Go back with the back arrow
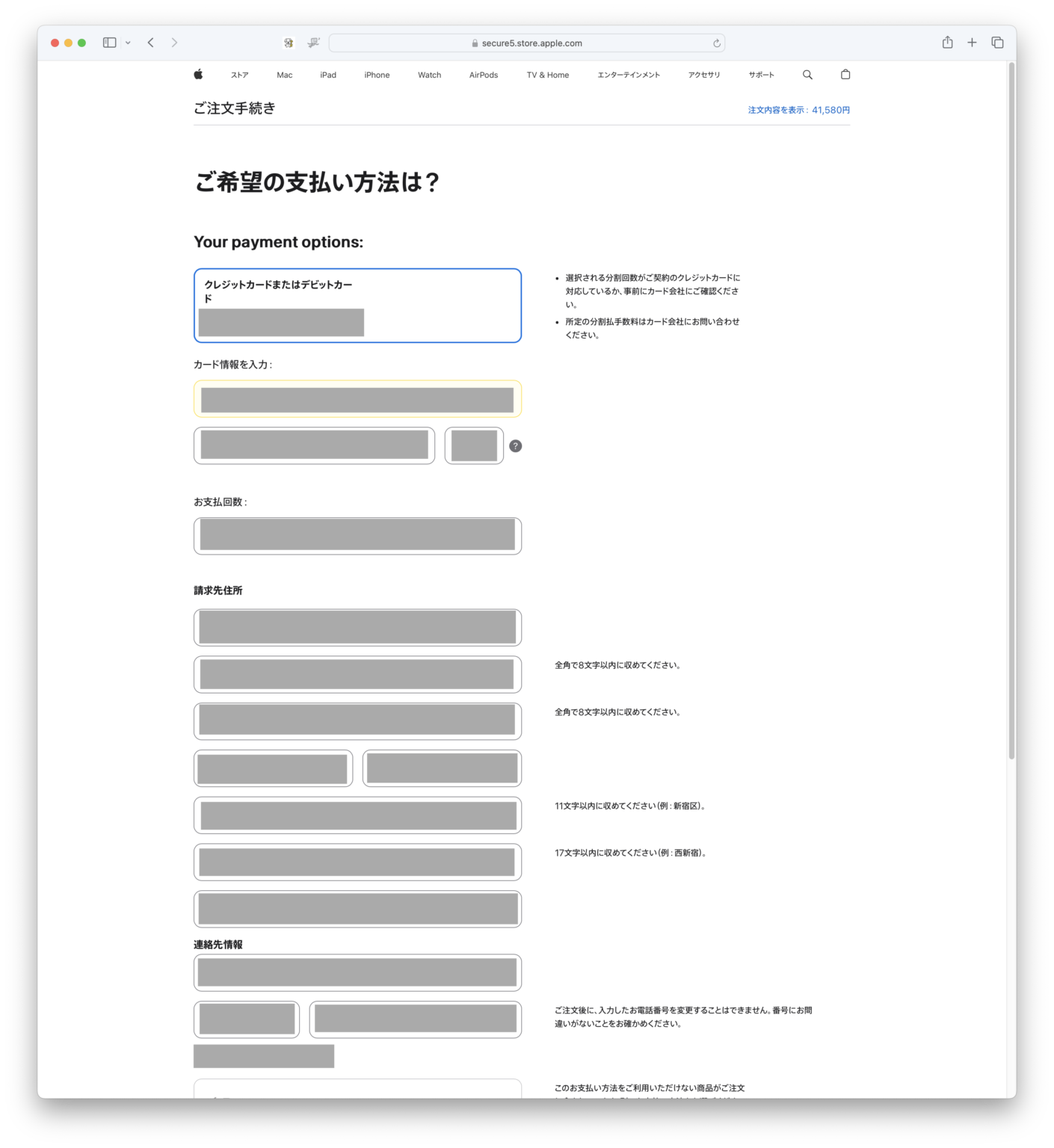1054x1148 pixels. click(151, 43)
